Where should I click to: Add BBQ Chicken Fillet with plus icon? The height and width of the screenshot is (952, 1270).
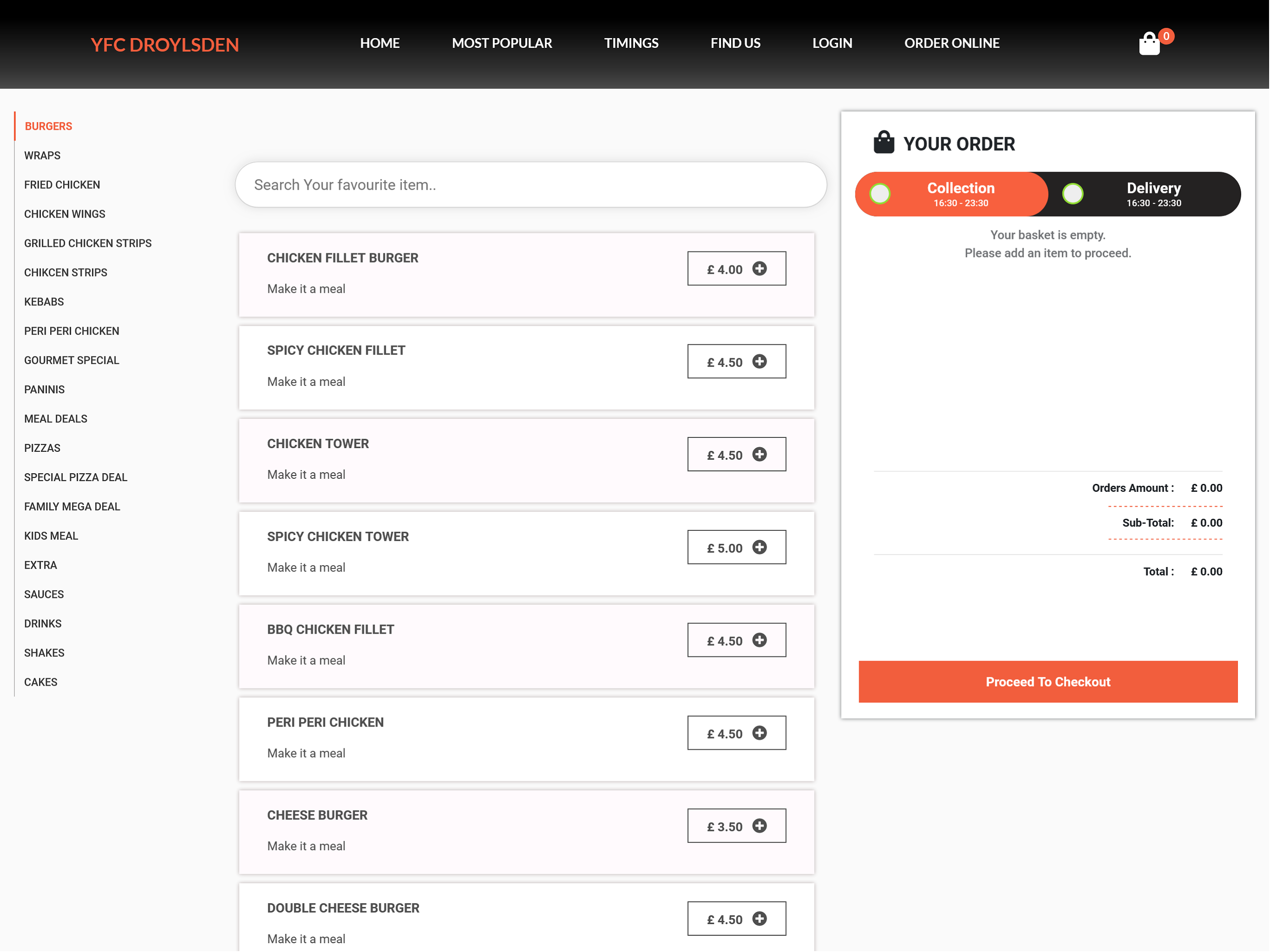(759, 640)
